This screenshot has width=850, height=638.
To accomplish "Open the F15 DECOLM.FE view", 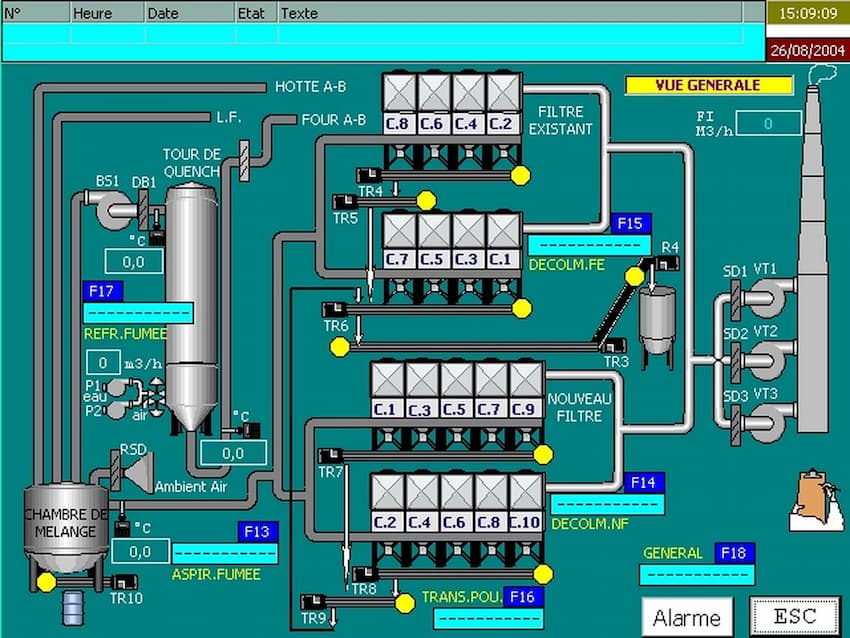I will click(631, 223).
